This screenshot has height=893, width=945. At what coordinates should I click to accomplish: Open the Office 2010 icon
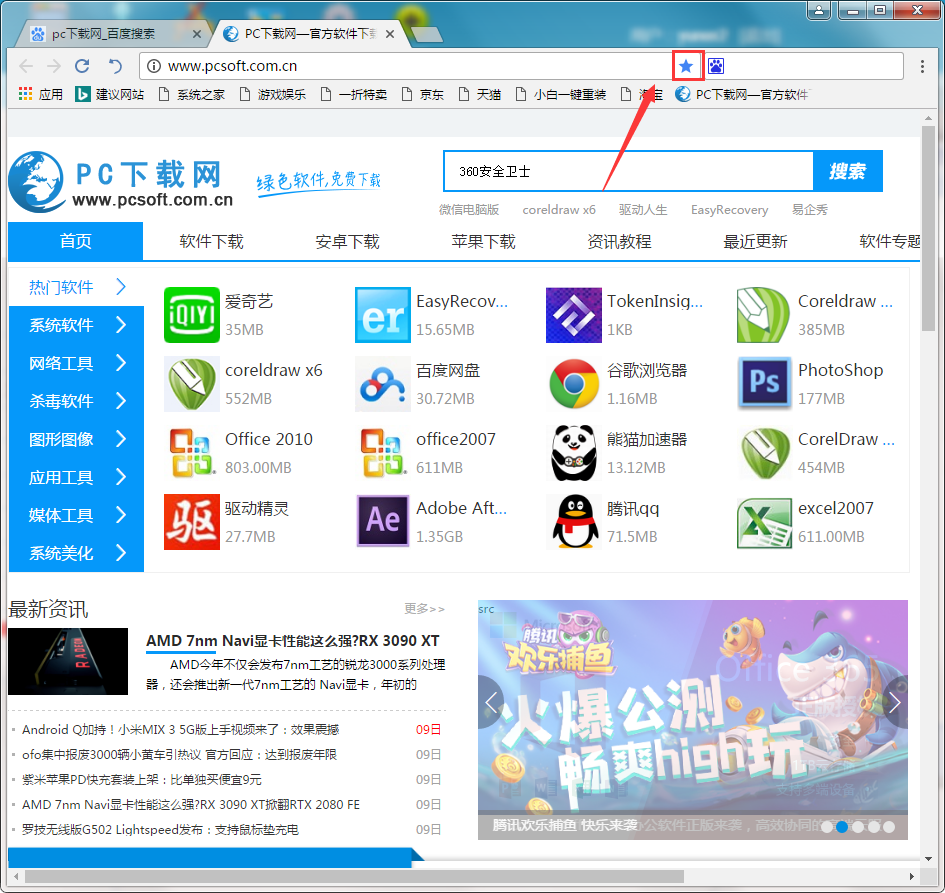pyautogui.click(x=192, y=453)
